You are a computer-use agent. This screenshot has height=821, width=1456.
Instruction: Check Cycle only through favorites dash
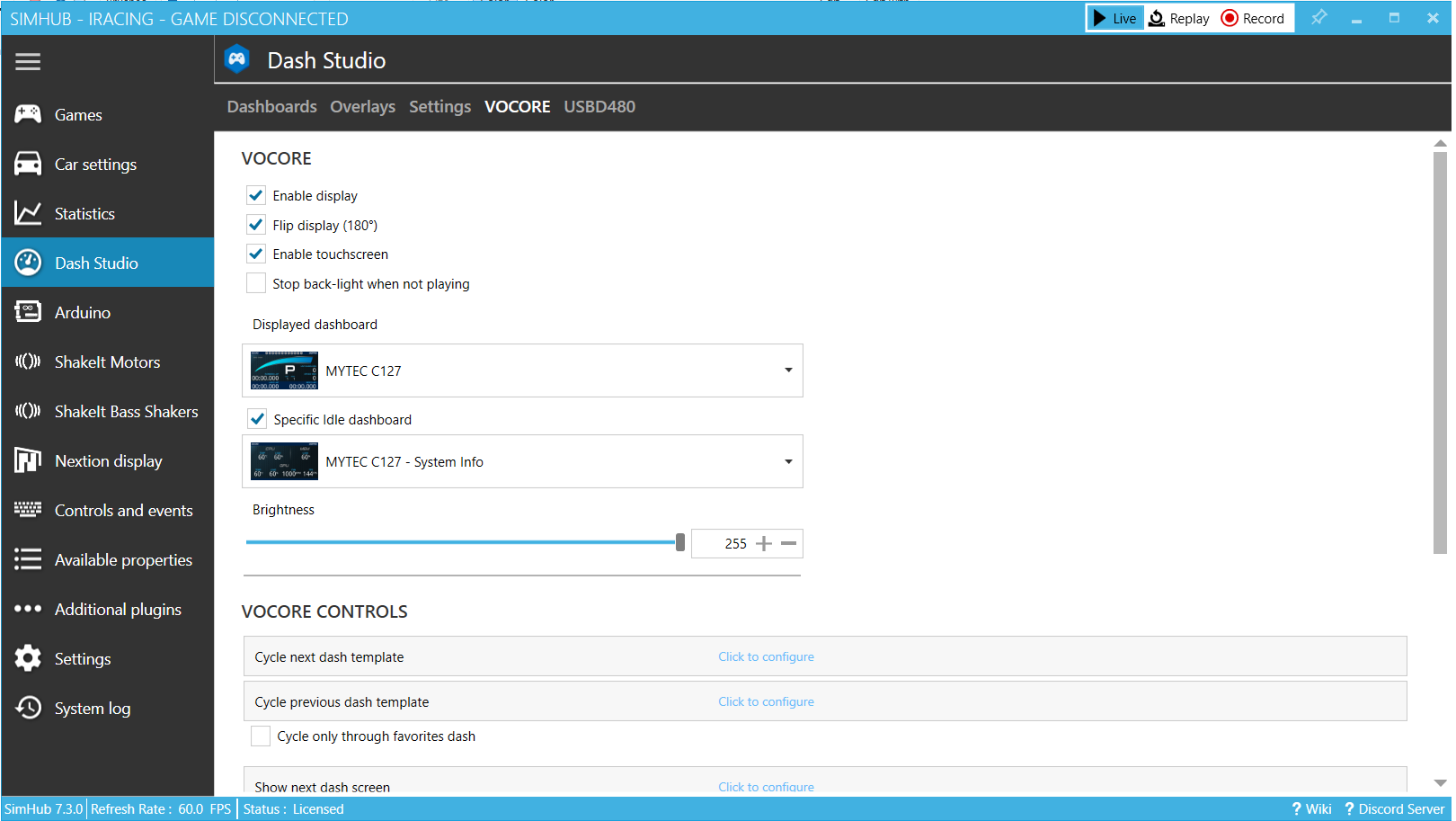(261, 736)
